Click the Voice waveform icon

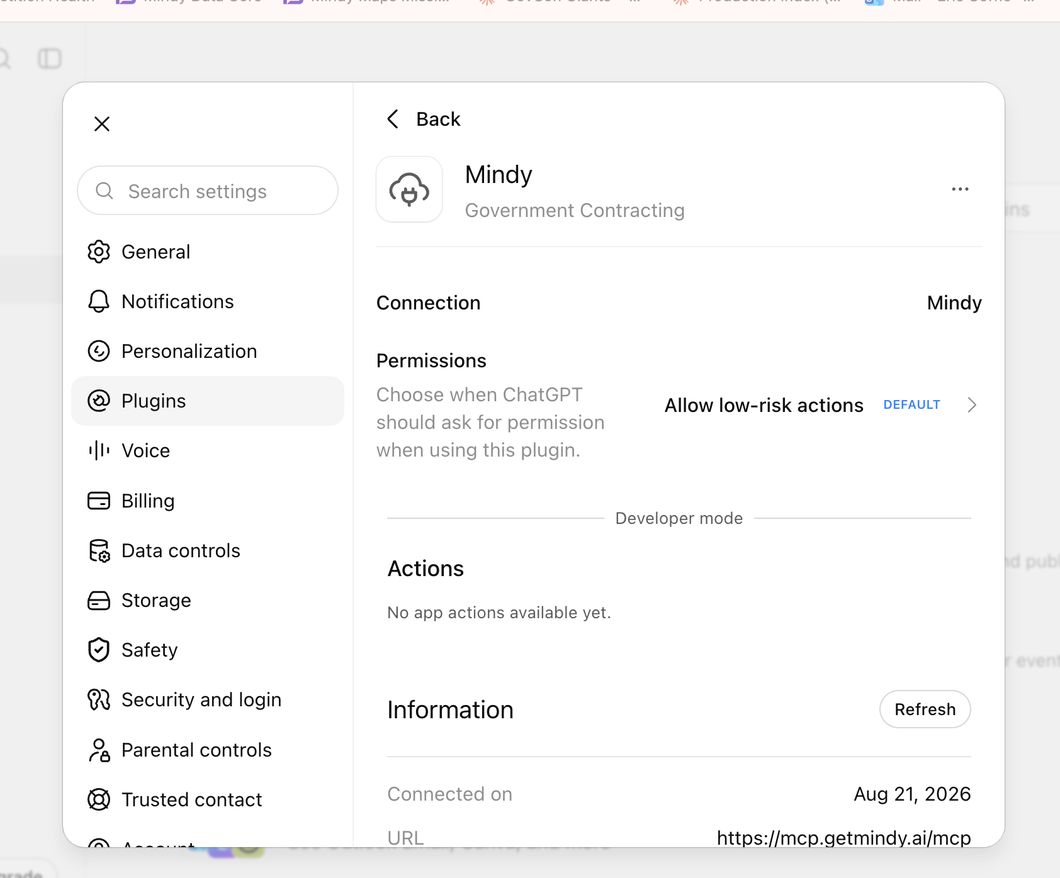click(x=99, y=450)
